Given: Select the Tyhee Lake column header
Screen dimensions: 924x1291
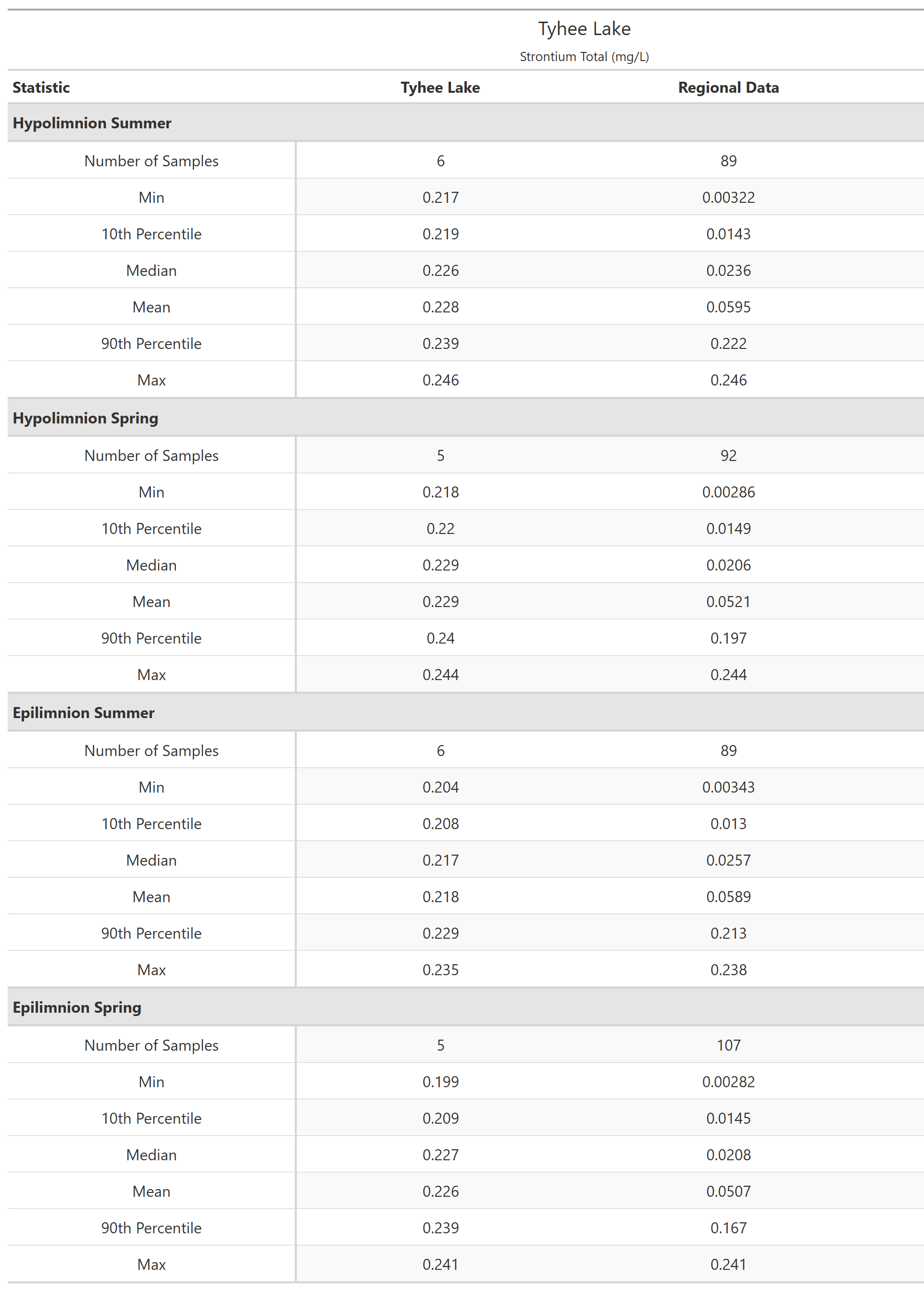Looking at the screenshot, I should click(x=440, y=87).
